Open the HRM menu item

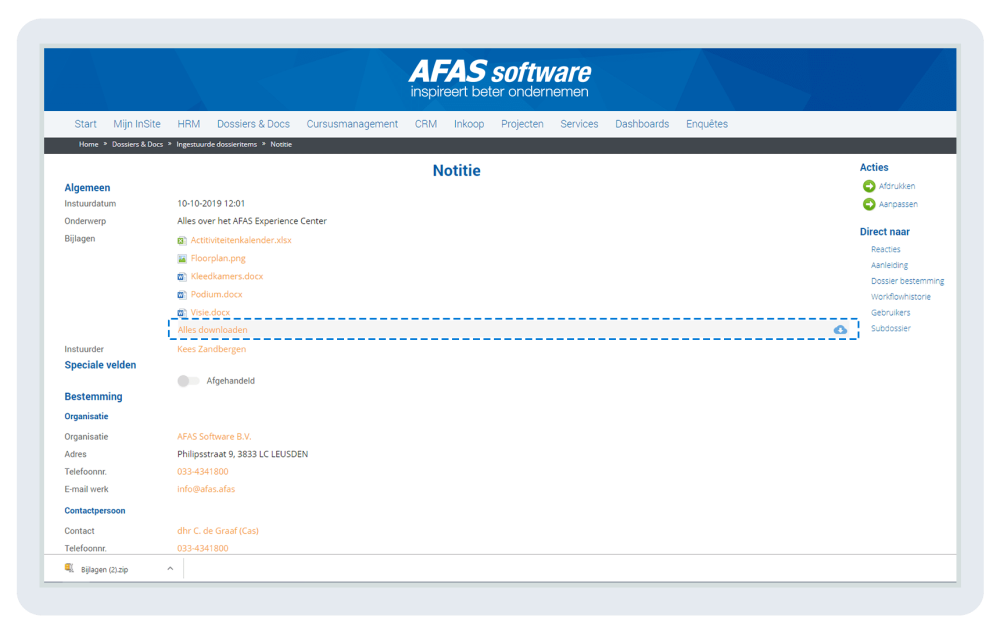pyautogui.click(x=188, y=123)
